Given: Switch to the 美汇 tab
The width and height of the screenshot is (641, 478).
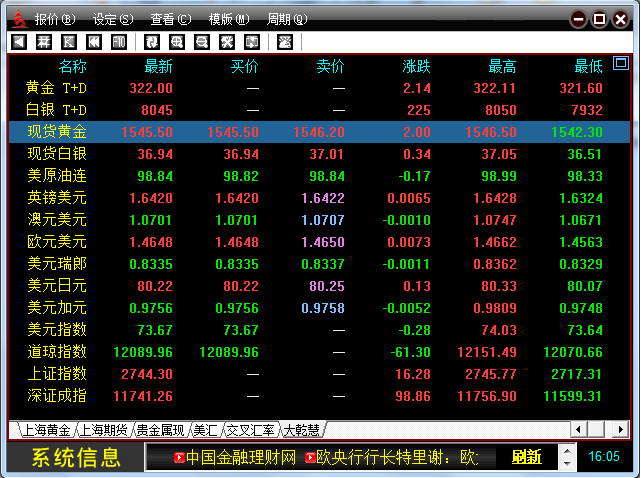Looking at the screenshot, I should point(205,430).
